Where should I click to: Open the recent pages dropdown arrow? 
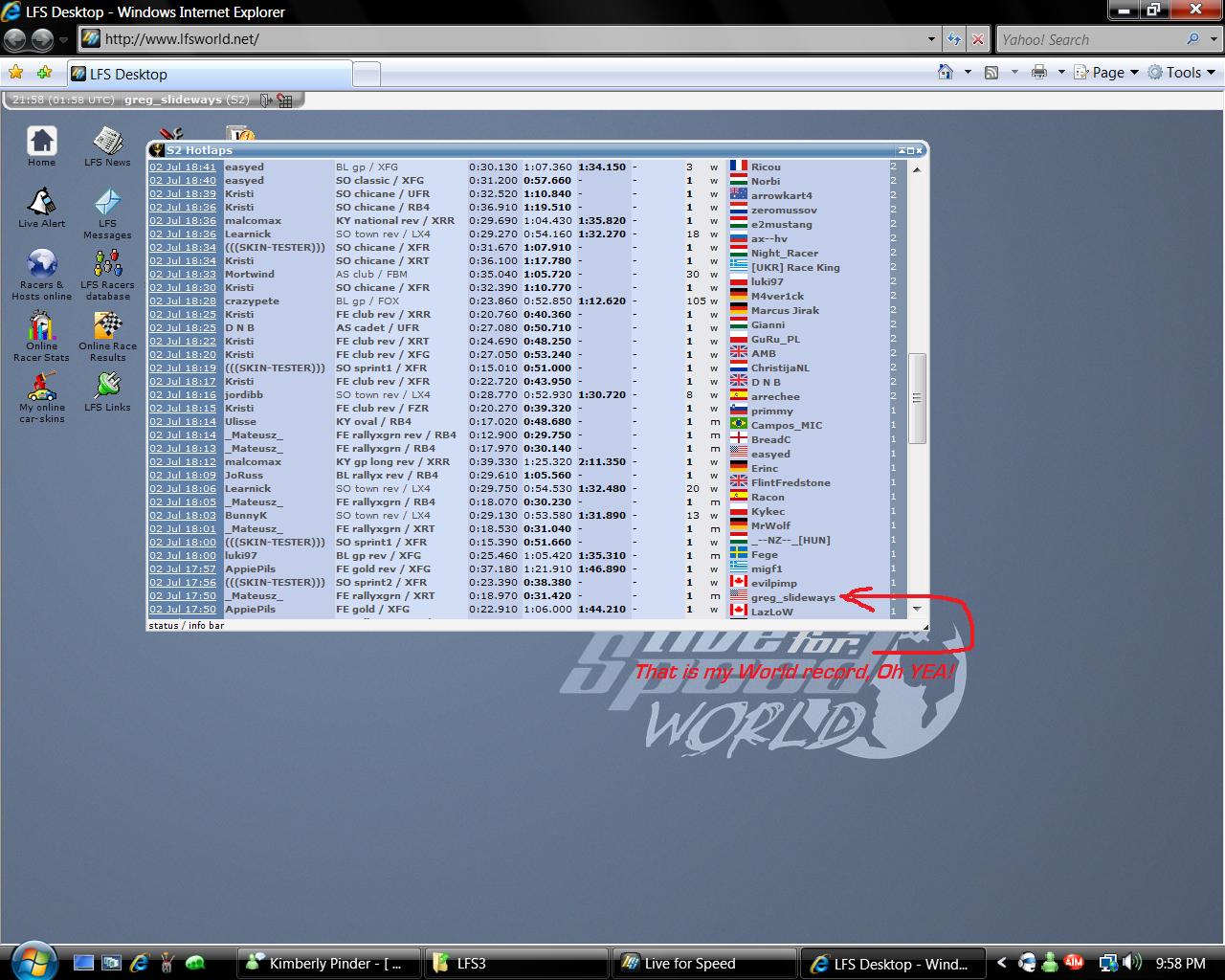63,40
